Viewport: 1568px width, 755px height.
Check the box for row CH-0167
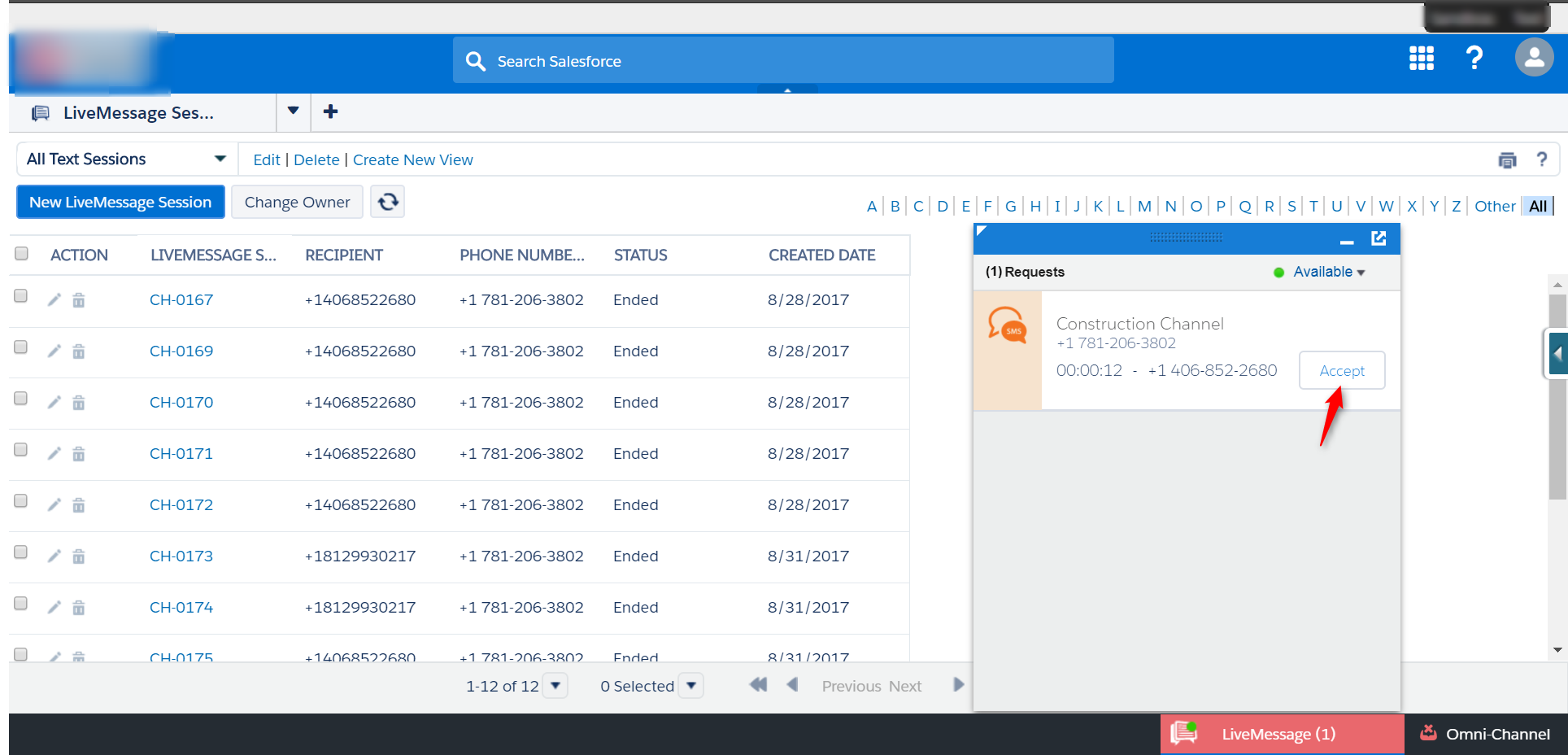[x=21, y=296]
